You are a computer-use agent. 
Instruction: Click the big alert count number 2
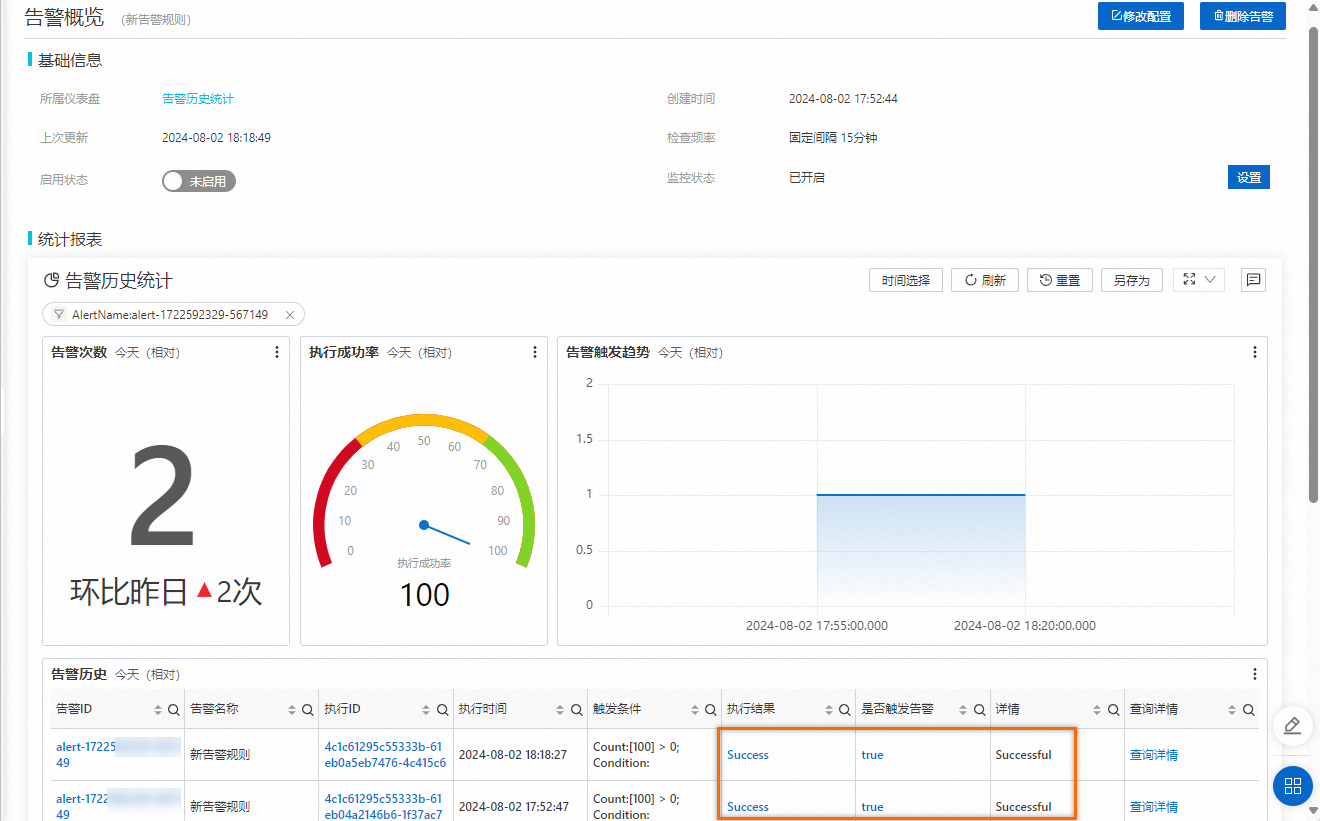coord(164,497)
